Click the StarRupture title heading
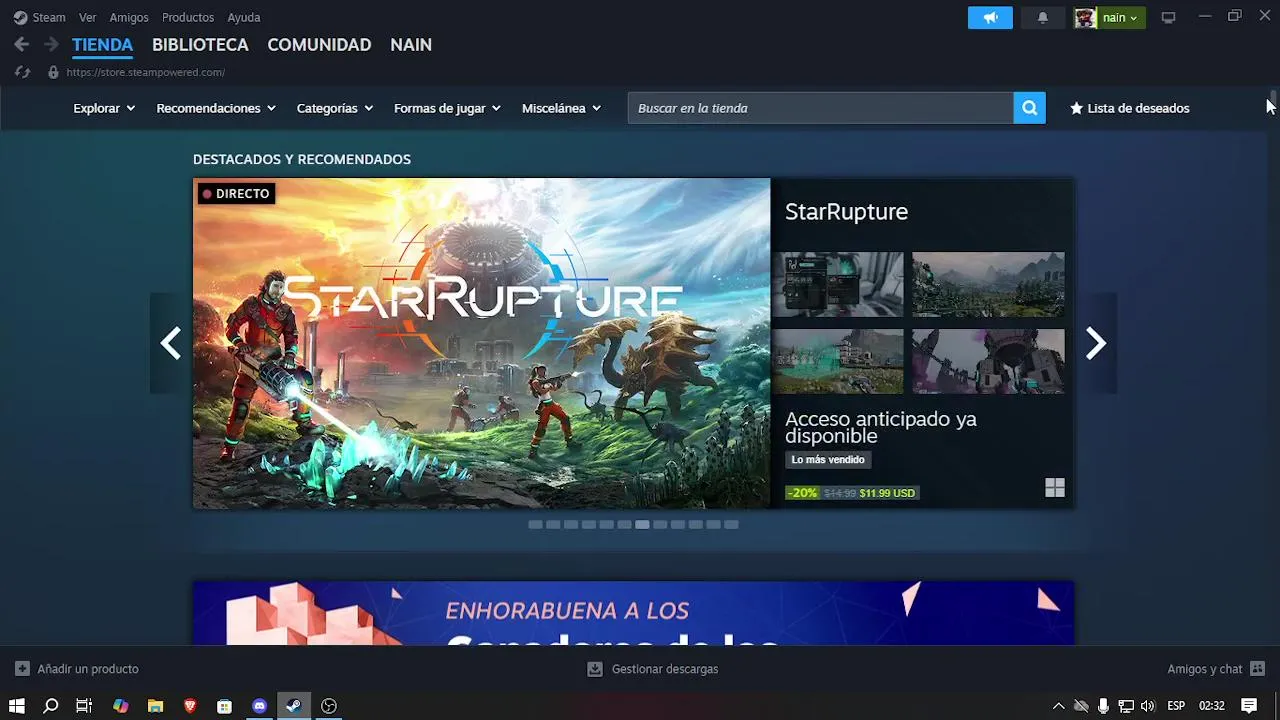This screenshot has height=720, width=1280. (846, 212)
